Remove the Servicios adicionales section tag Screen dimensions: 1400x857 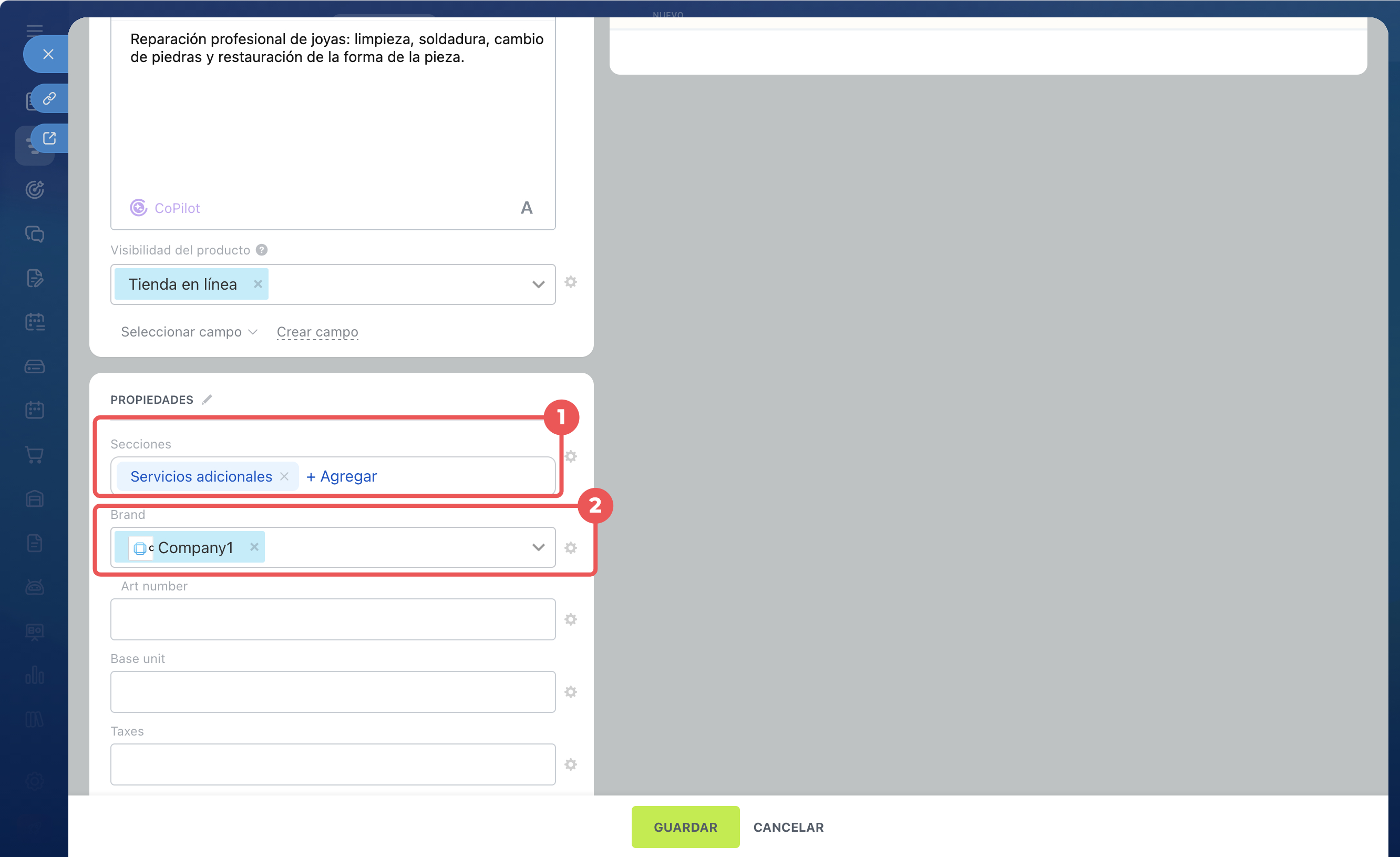(284, 476)
